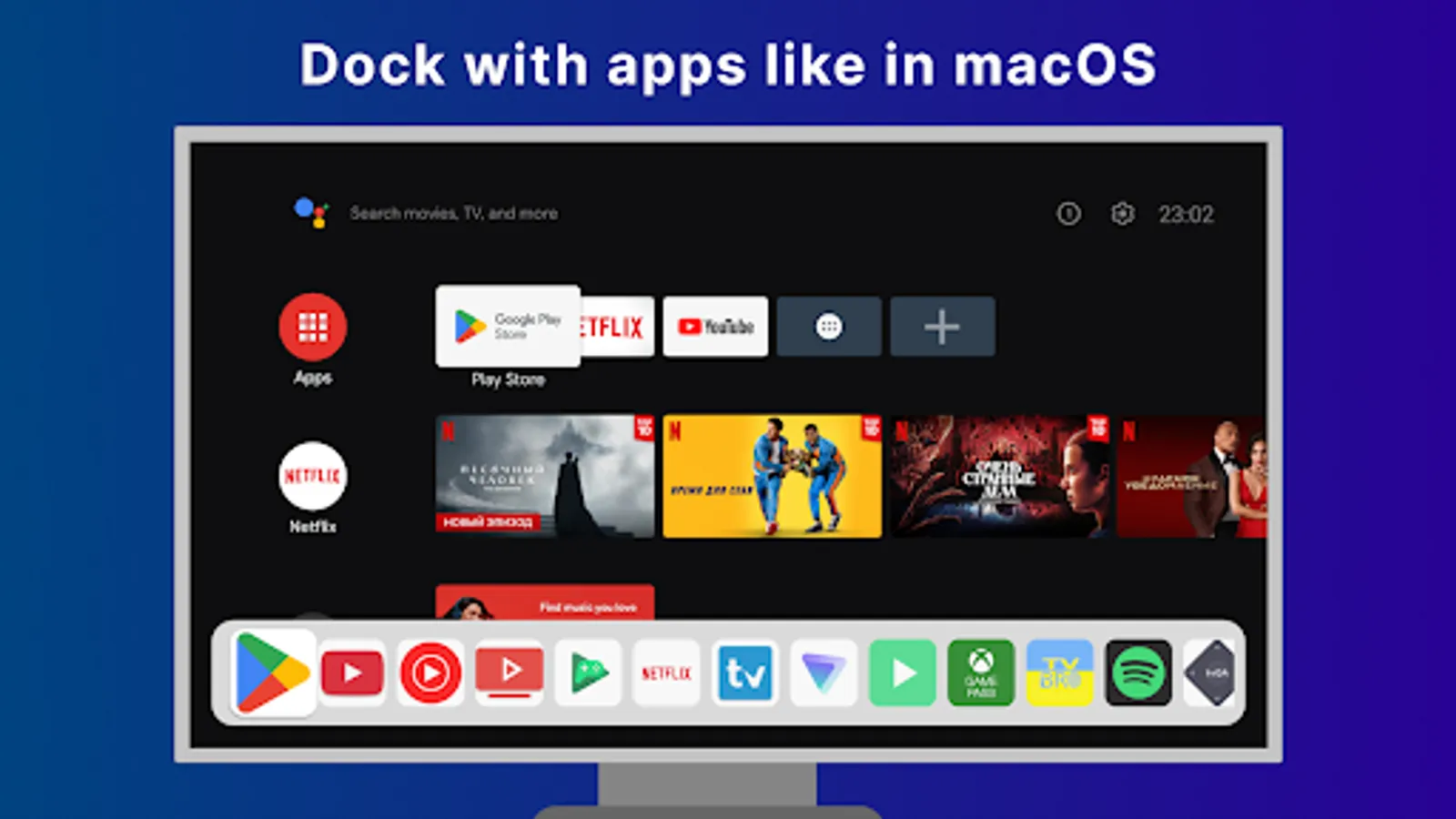Open the Netflix app card in favorites row
Image resolution: width=1456 pixels, height=819 pixels.
617,327
